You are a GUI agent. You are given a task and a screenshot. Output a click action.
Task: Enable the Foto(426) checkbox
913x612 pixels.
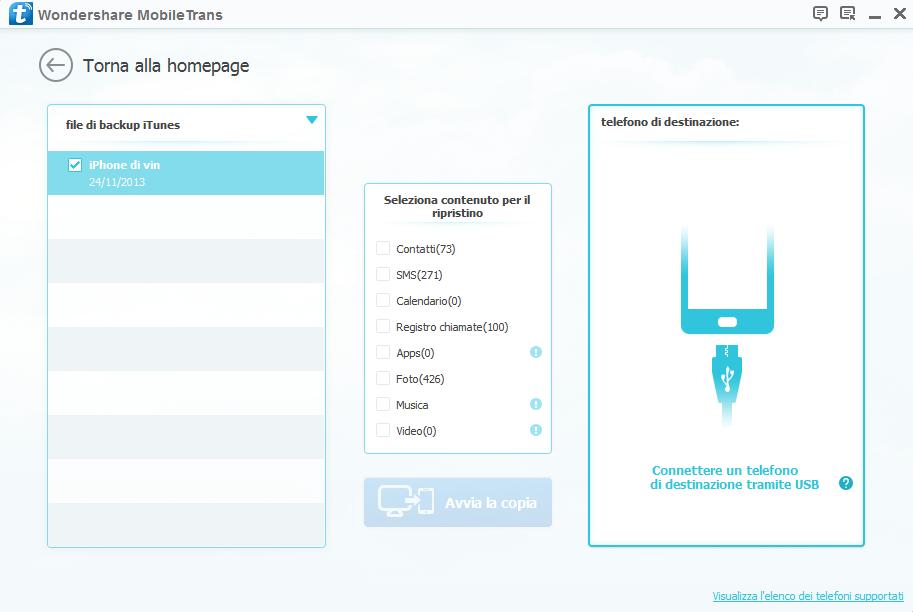(x=383, y=378)
